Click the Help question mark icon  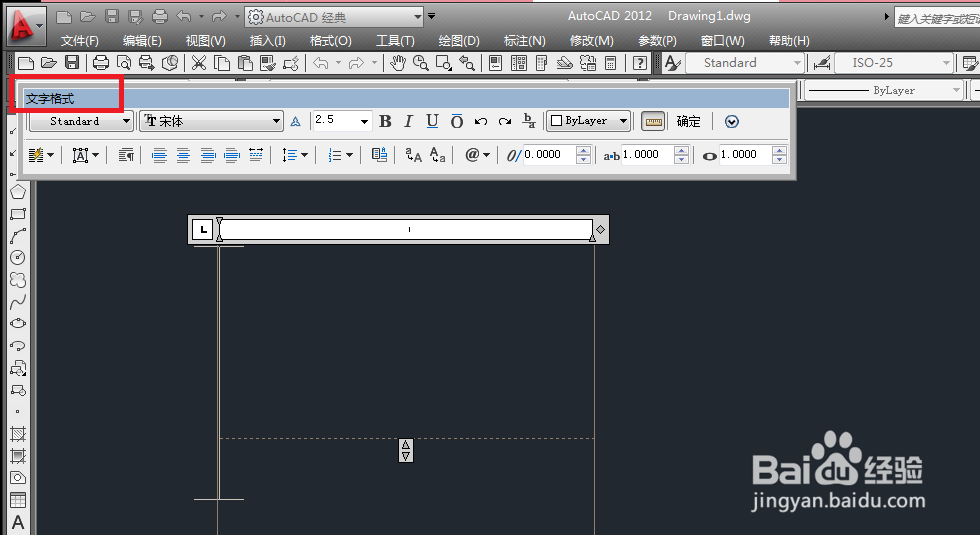coord(639,62)
